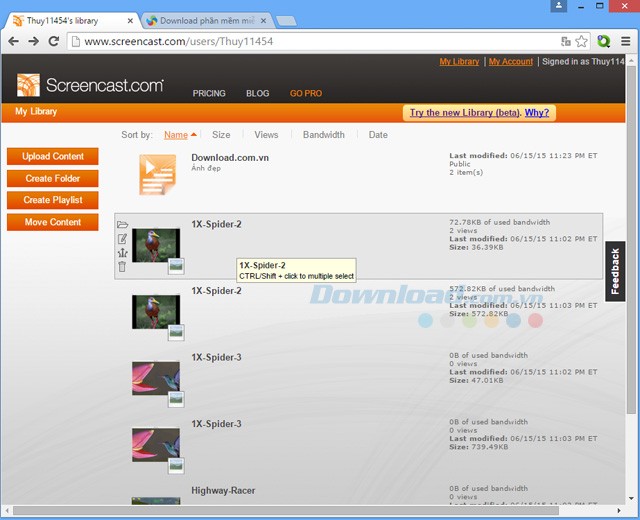The image size is (640, 520).
Task: Open the 47.01KB 1X-Spider-3 hummingbird thumbnail
Action: (156, 378)
